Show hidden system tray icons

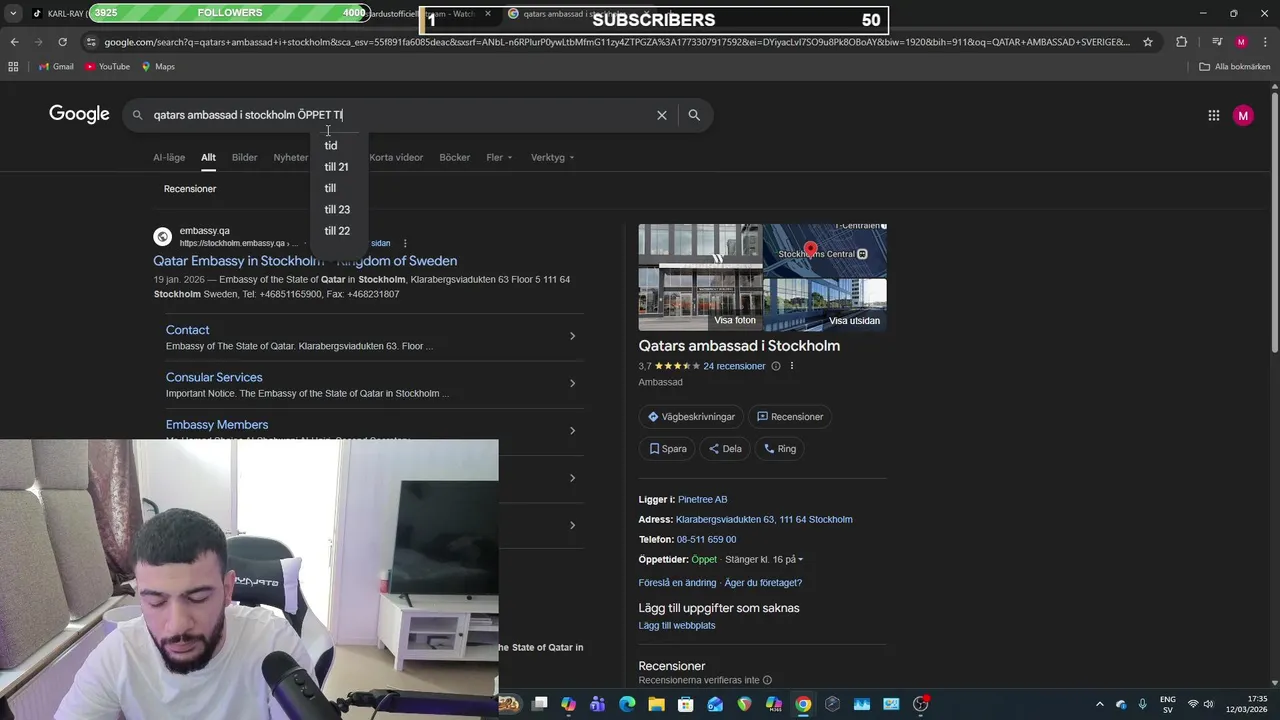[1100, 704]
